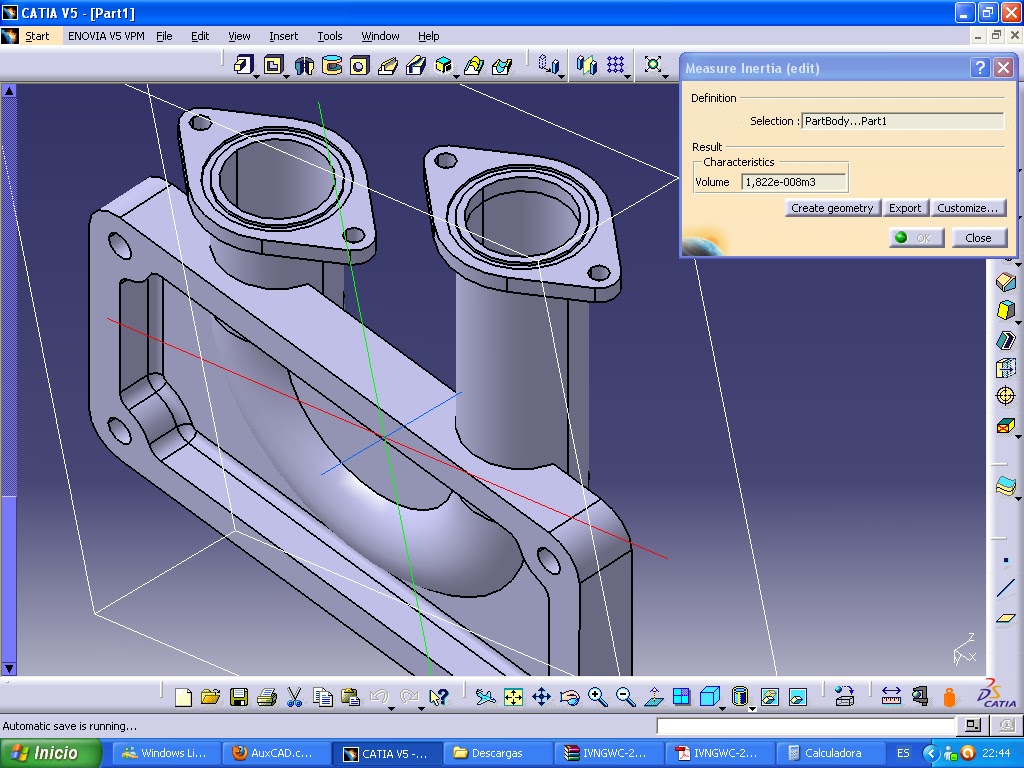Click the Split surface-based feature icon
The width and height of the screenshot is (1024, 768).
click(x=1006, y=485)
